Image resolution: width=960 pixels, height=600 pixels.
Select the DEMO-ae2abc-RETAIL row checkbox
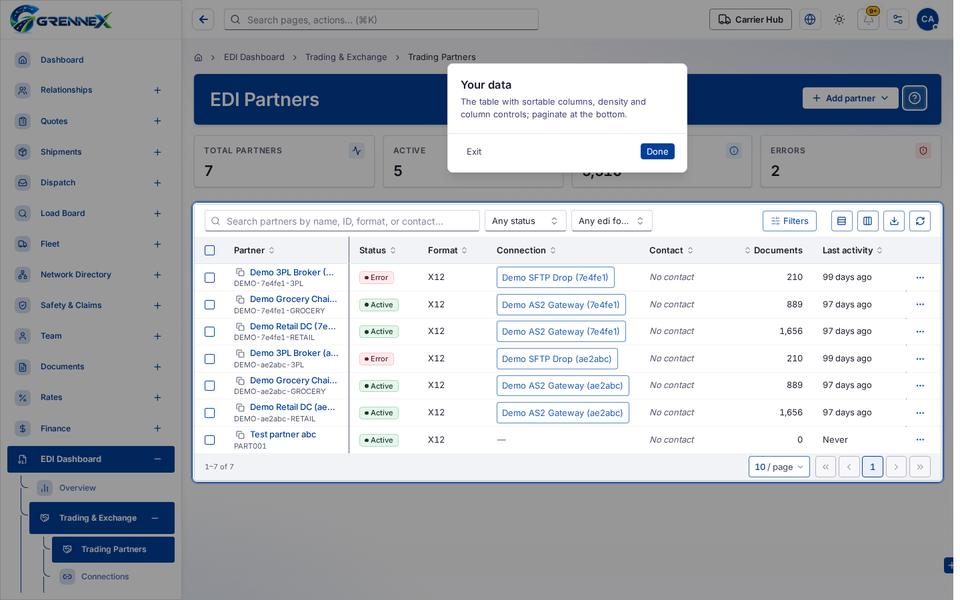click(x=209, y=413)
